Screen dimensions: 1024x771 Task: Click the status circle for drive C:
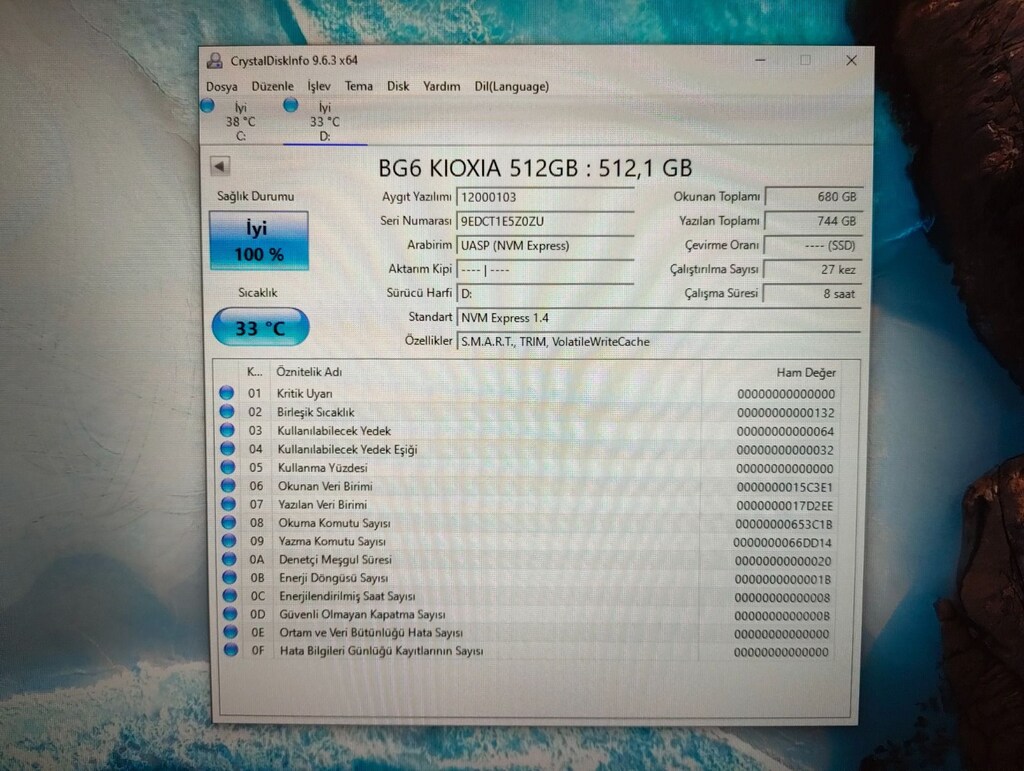[208, 105]
